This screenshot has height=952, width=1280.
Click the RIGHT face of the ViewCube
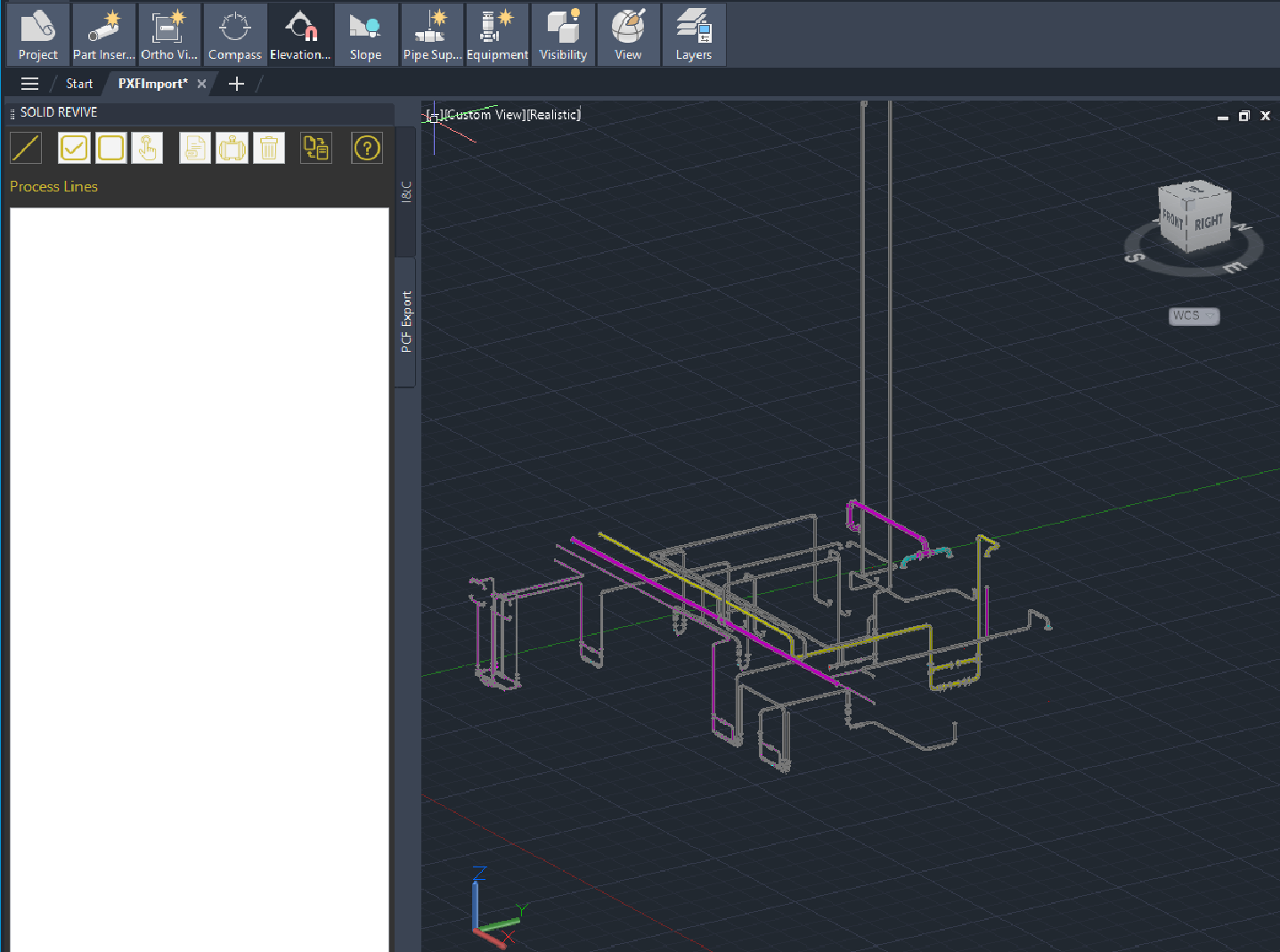[1209, 223]
